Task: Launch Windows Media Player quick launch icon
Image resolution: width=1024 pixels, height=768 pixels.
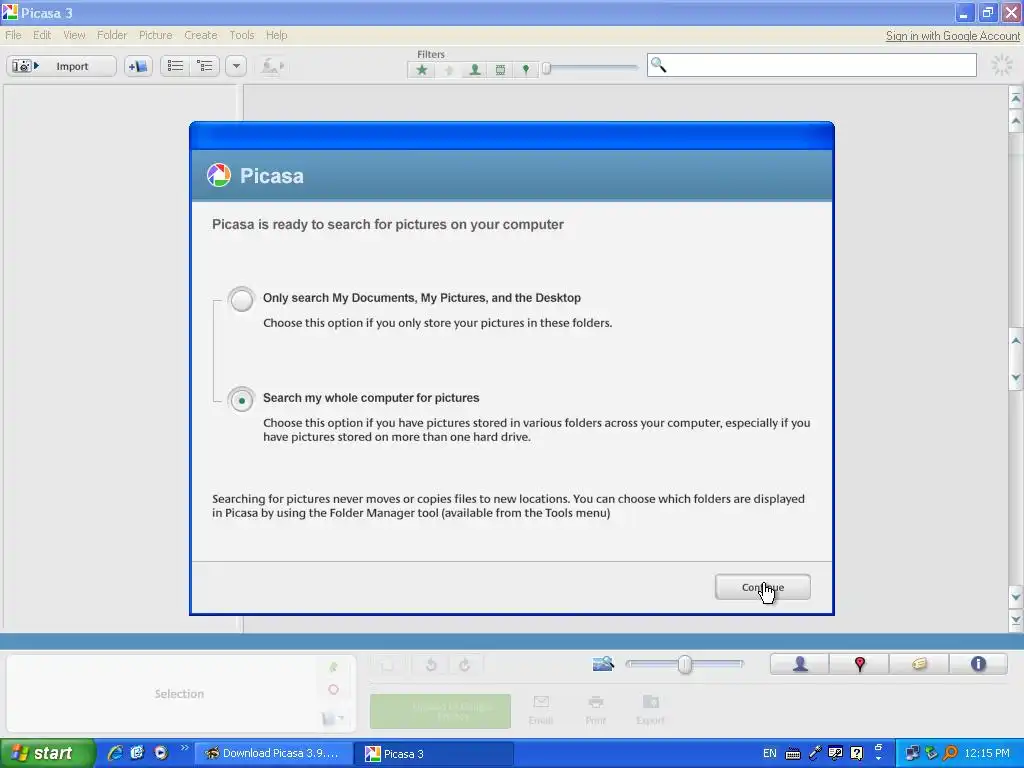Action: pyautogui.click(x=161, y=753)
